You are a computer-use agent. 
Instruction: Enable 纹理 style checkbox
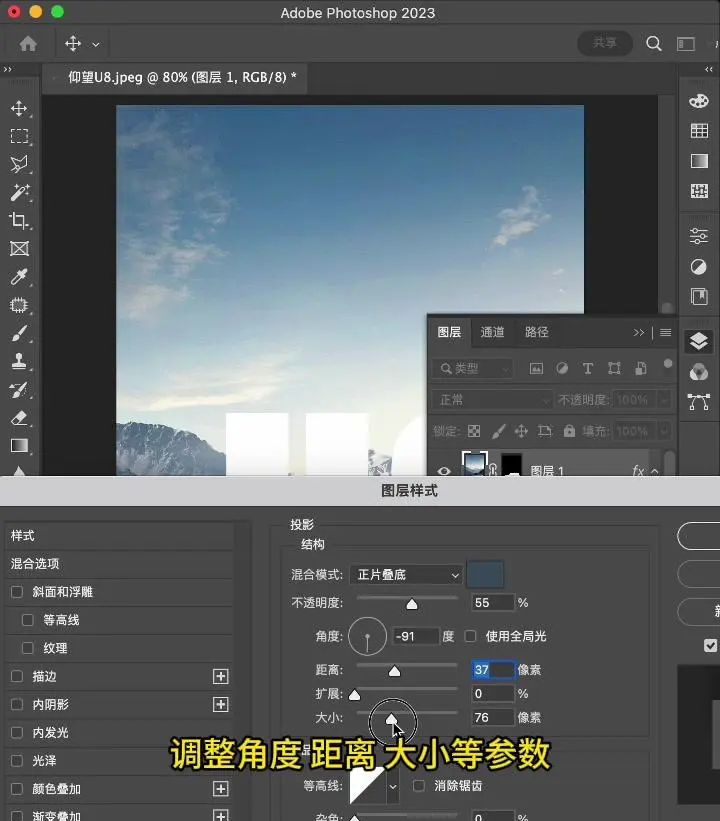28,648
